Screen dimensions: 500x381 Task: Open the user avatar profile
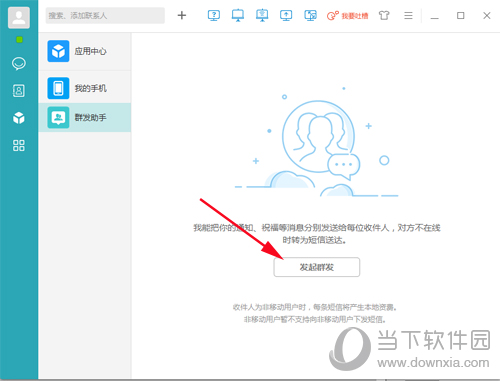click(x=19, y=17)
